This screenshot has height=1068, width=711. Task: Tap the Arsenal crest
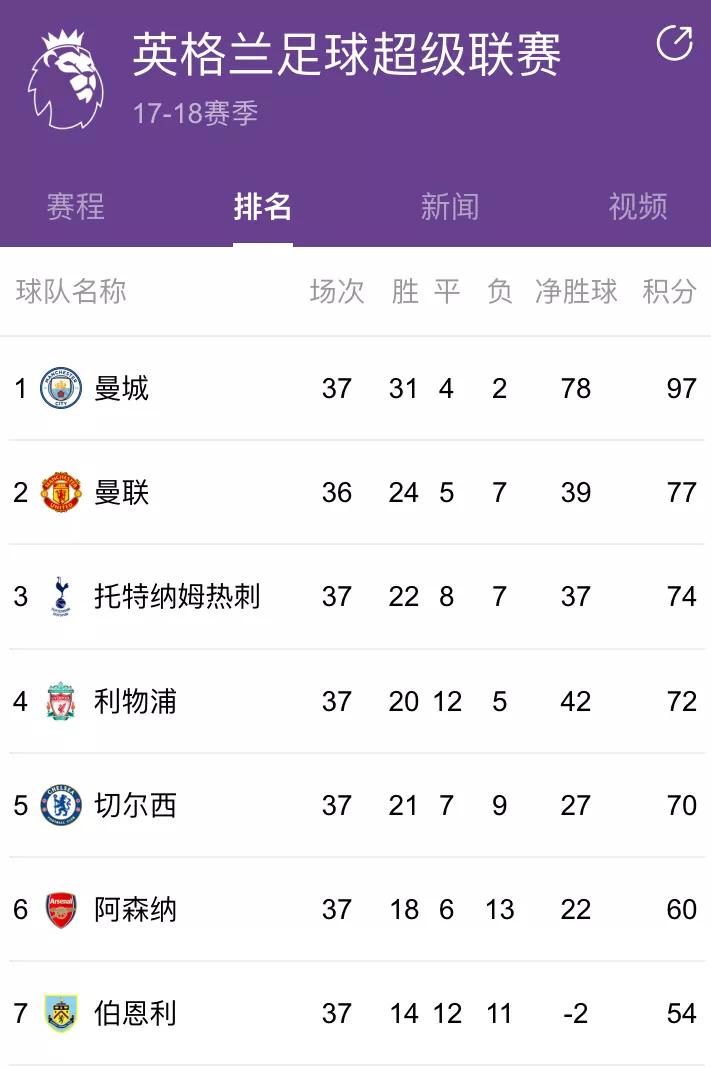pyautogui.click(x=60, y=910)
